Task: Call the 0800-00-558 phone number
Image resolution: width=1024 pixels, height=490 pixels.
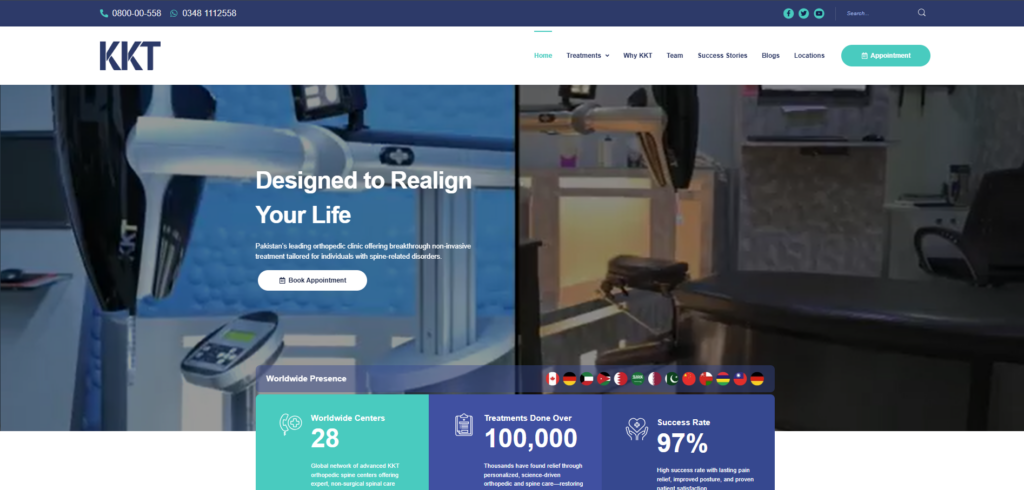Action: tap(136, 13)
